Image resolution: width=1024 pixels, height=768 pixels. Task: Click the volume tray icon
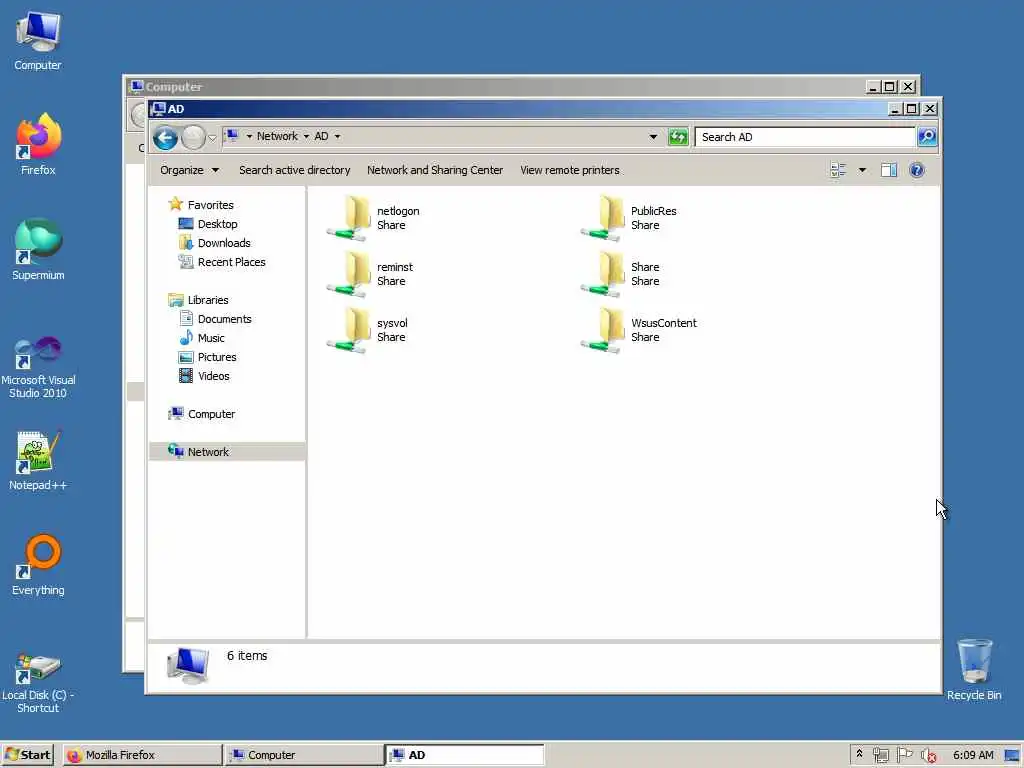[927, 755]
